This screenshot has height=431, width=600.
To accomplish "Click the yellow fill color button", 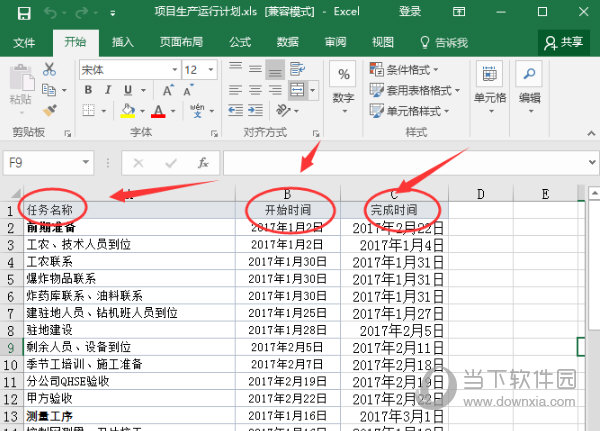I will [127, 111].
